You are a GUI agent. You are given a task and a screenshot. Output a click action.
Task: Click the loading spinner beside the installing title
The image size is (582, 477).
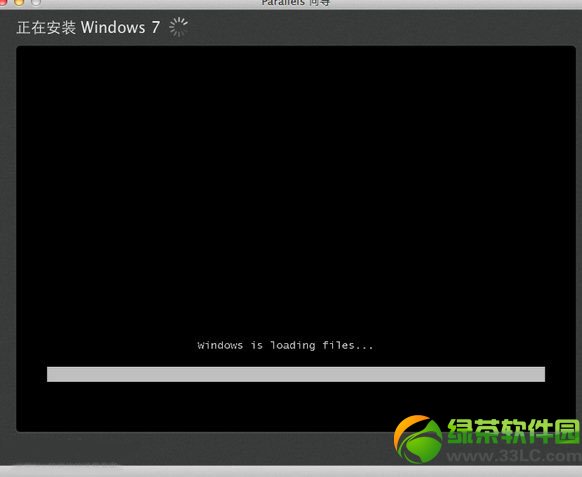point(178,27)
